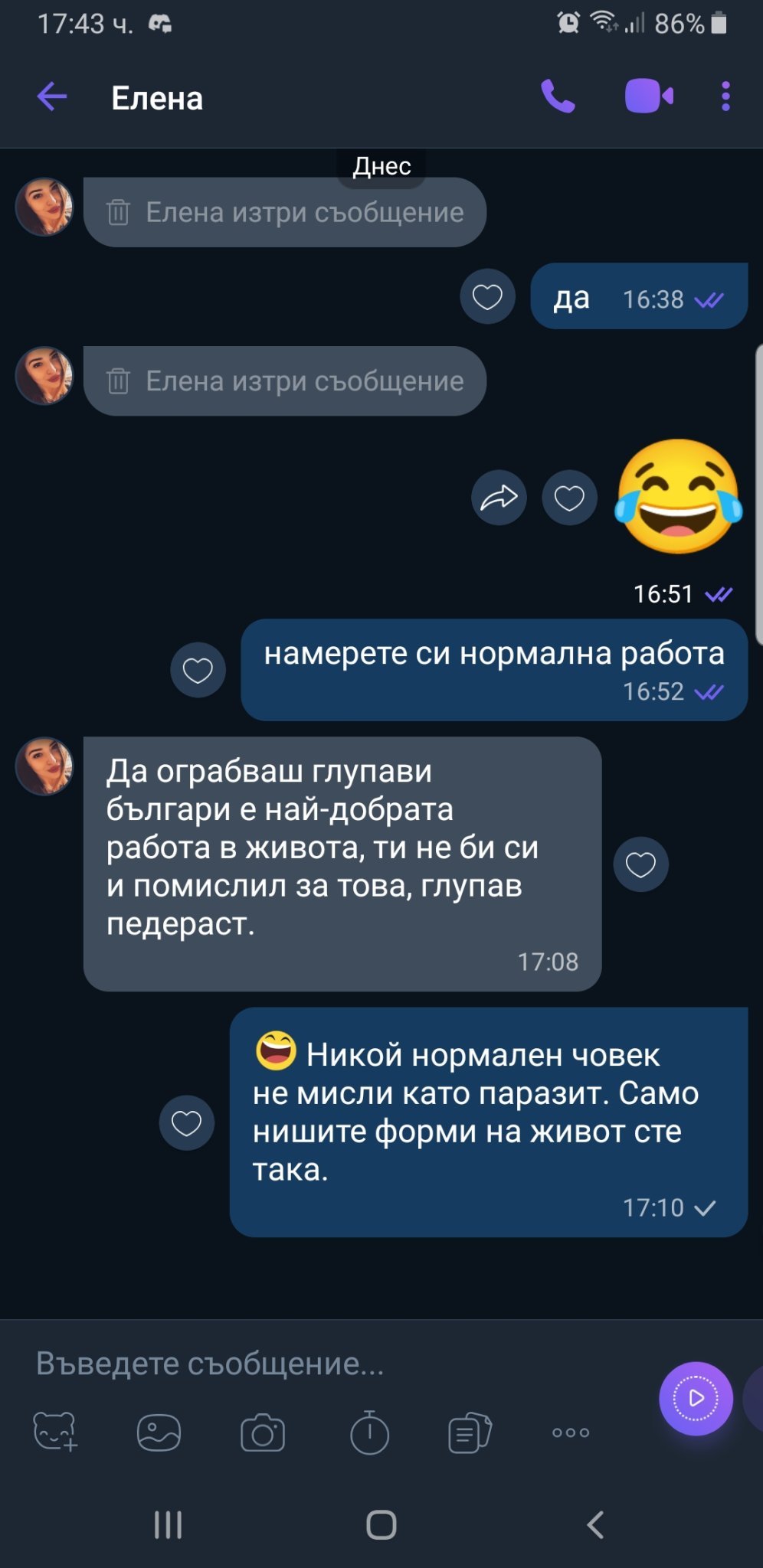The height and width of the screenshot is (1568, 763).
Task: Tap the back arrow to leave chat
Action: (x=52, y=97)
